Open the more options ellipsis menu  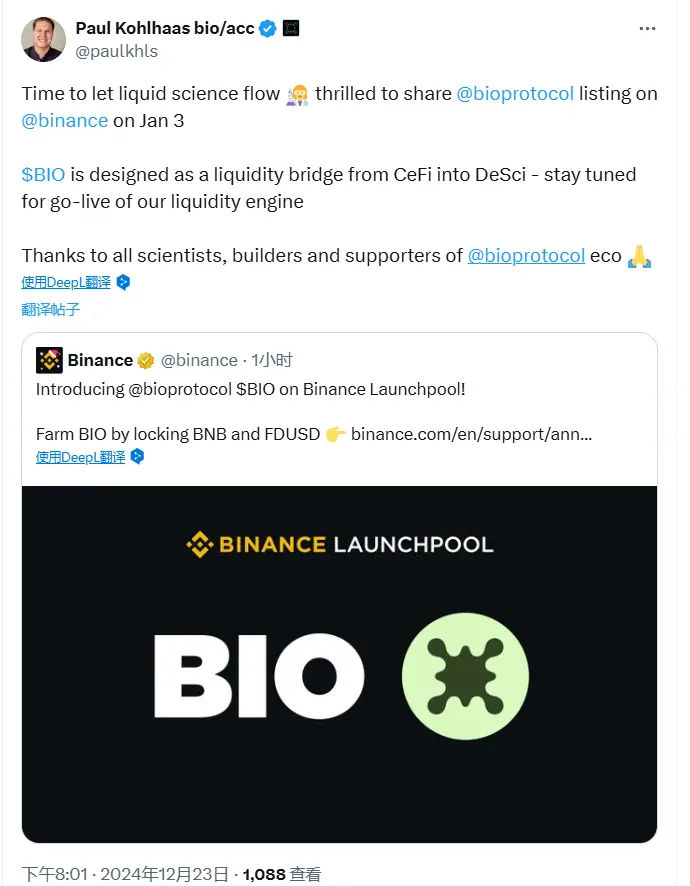pyautogui.click(x=647, y=29)
